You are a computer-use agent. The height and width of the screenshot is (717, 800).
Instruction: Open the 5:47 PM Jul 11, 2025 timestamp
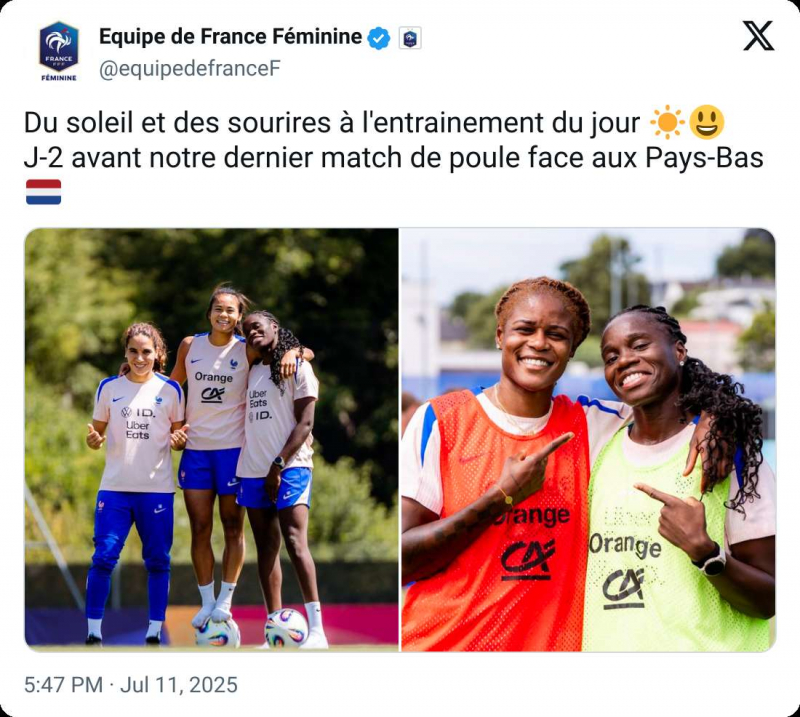pos(131,685)
